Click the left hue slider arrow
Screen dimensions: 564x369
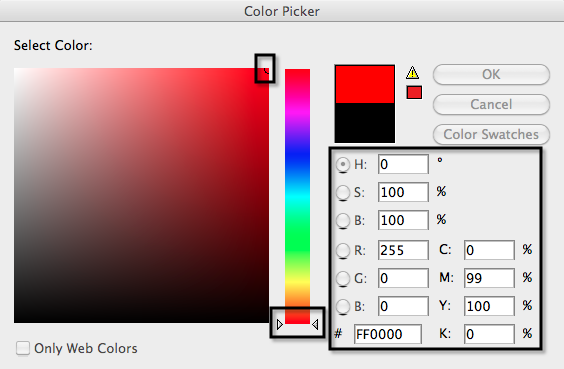(280, 325)
